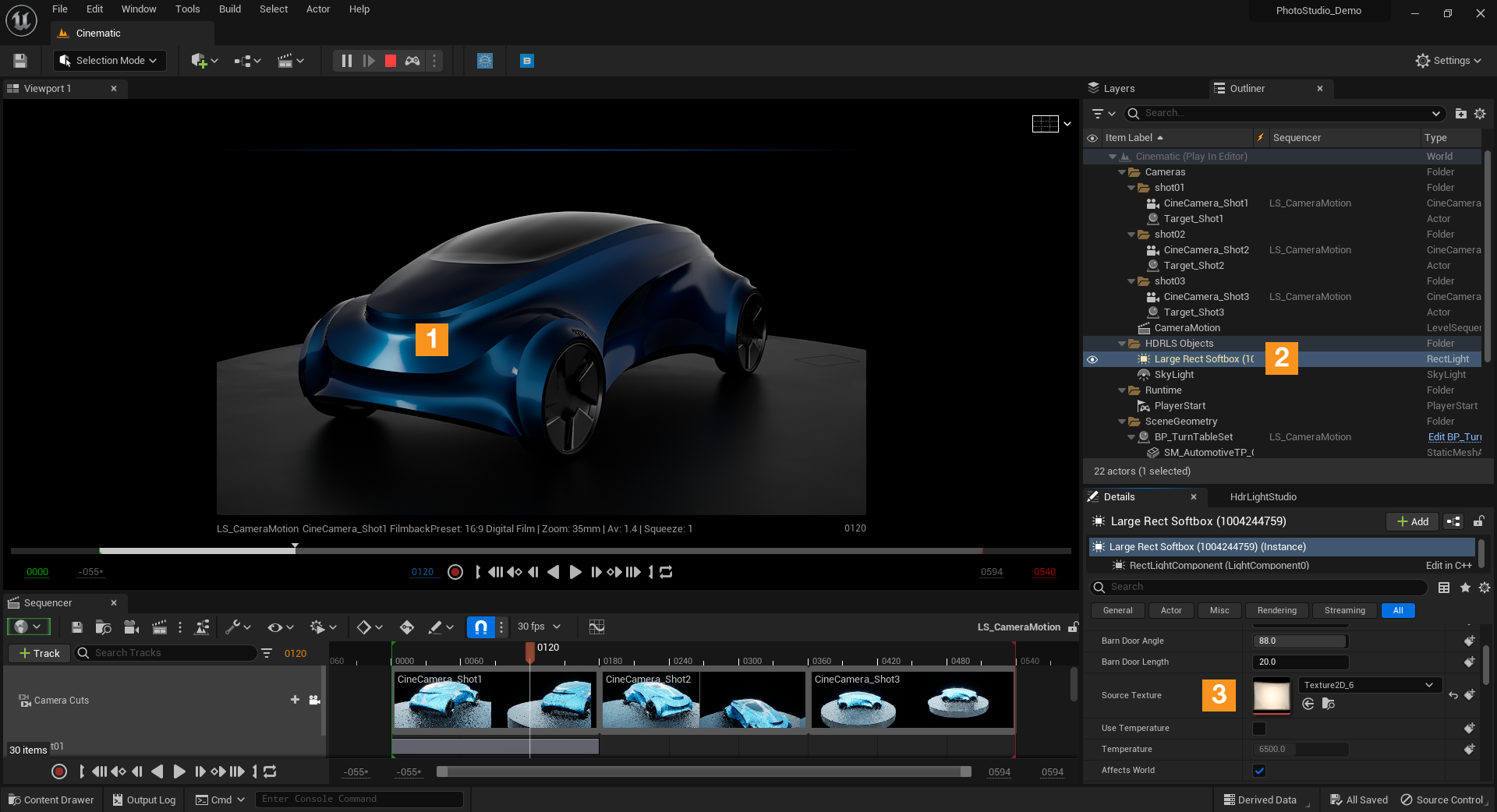Open the curve editor icon in Sequencer
The width and height of the screenshot is (1497, 812).
tap(596, 627)
